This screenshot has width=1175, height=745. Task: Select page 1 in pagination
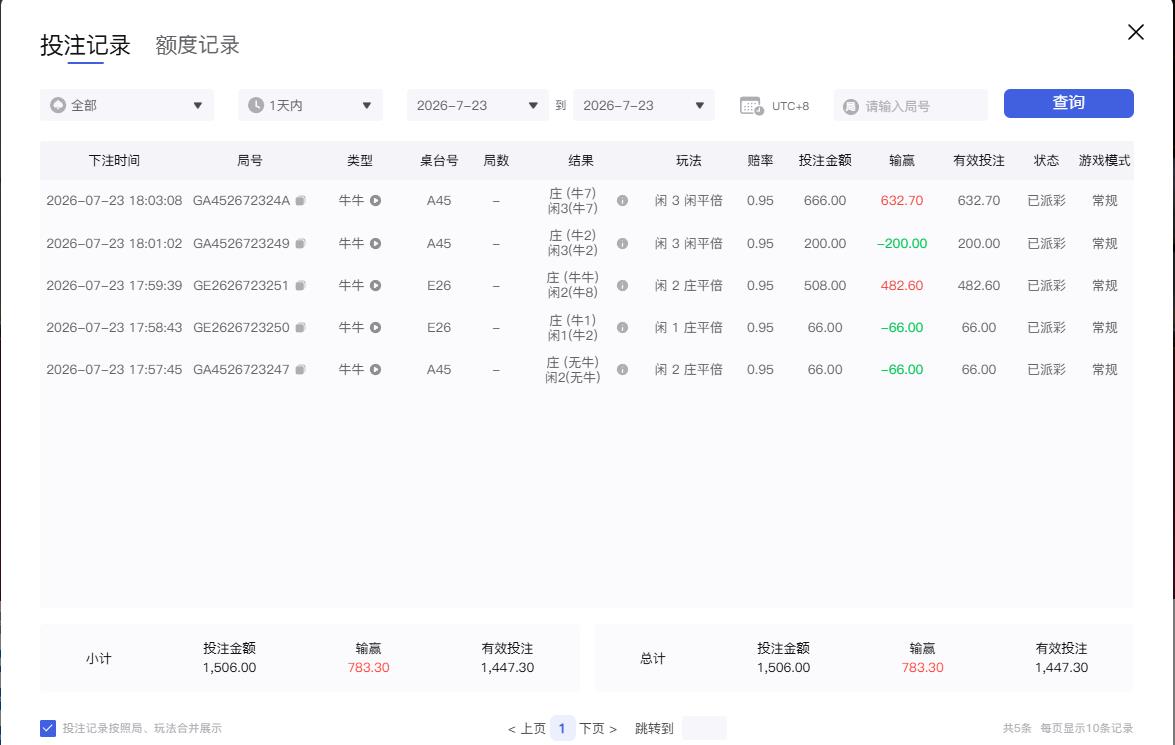[562, 728]
